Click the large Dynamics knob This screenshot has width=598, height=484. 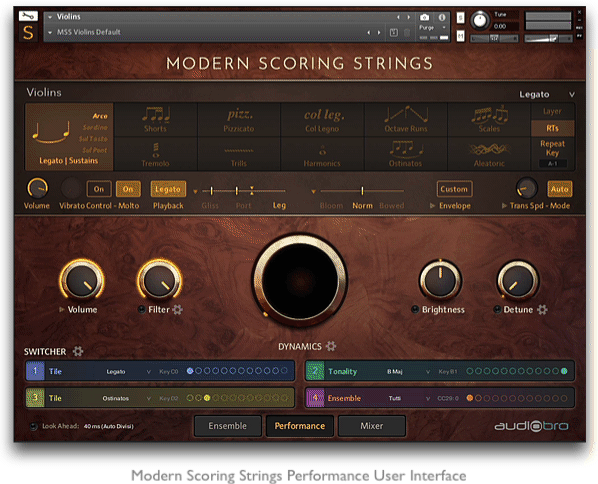(x=300, y=281)
